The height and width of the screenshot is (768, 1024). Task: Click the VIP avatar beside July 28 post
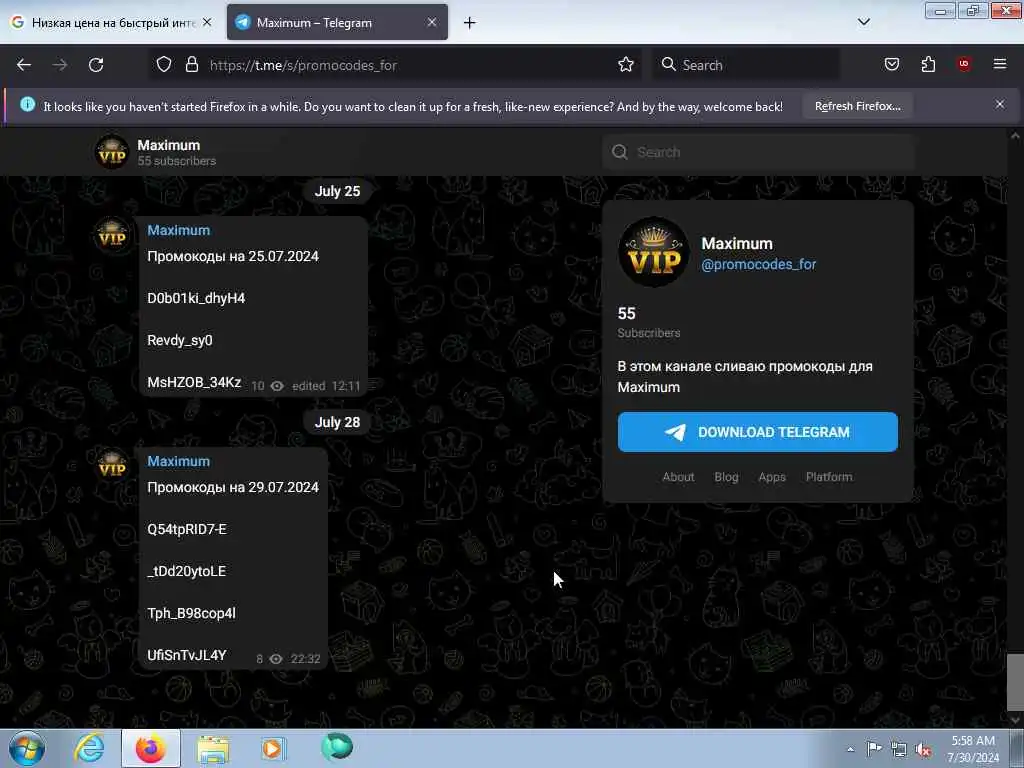pos(112,466)
